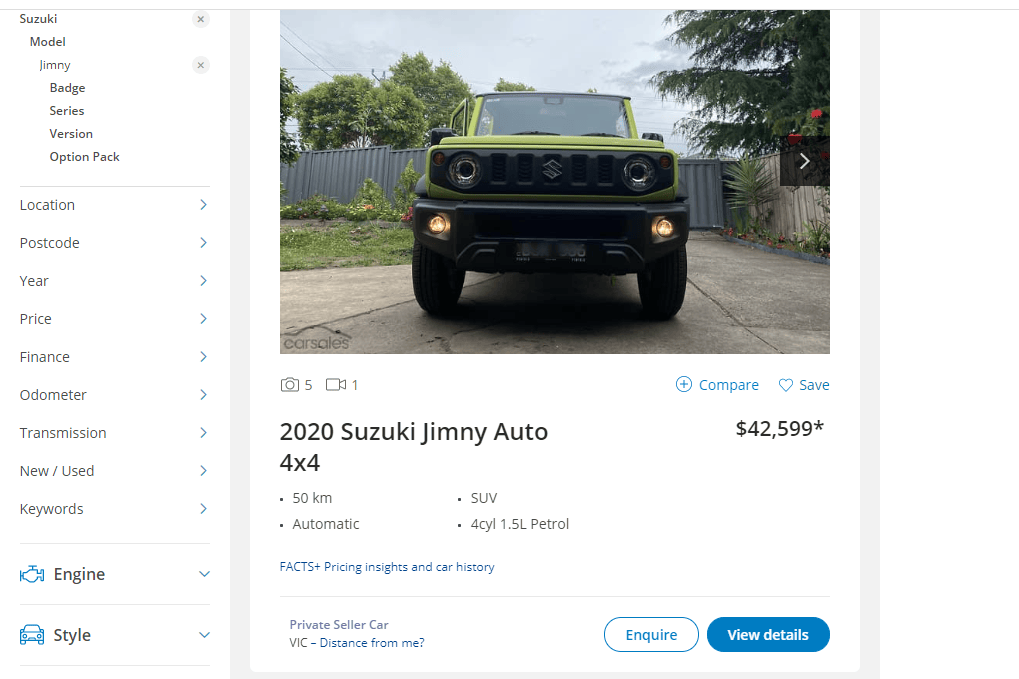Click the Engine section icon
This screenshot has width=1019, height=679.
tap(32, 574)
